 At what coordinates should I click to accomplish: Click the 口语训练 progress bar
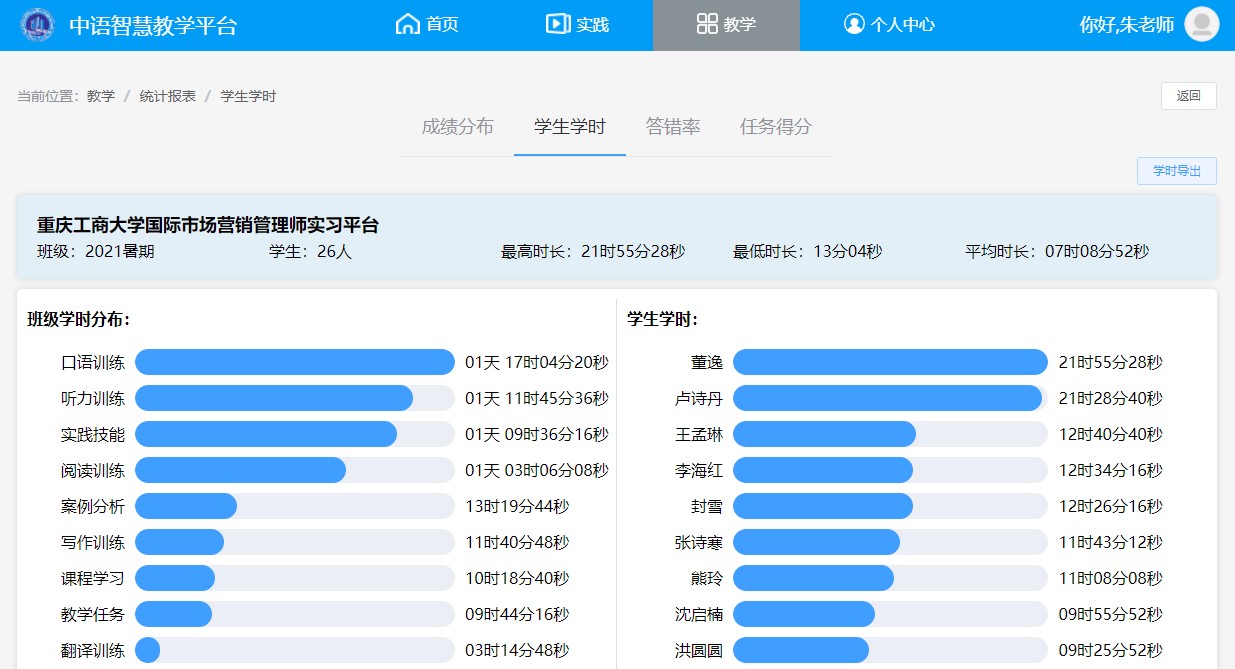click(294, 362)
